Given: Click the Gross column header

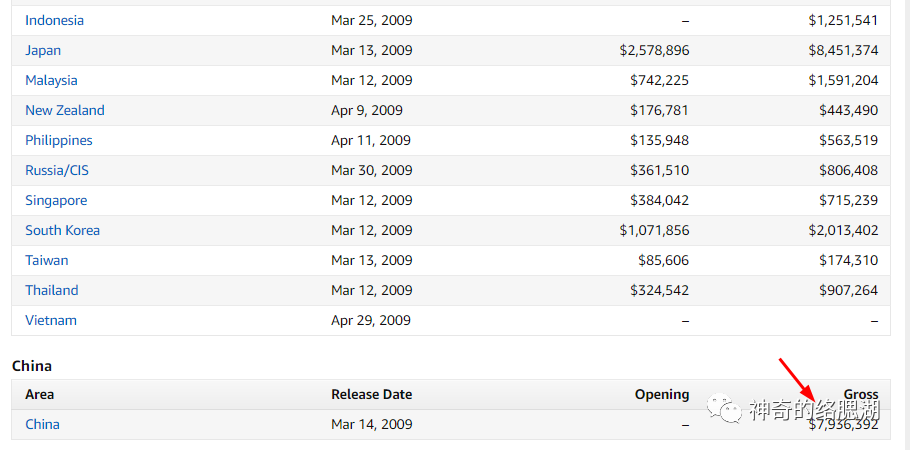Looking at the screenshot, I should coord(861,395).
